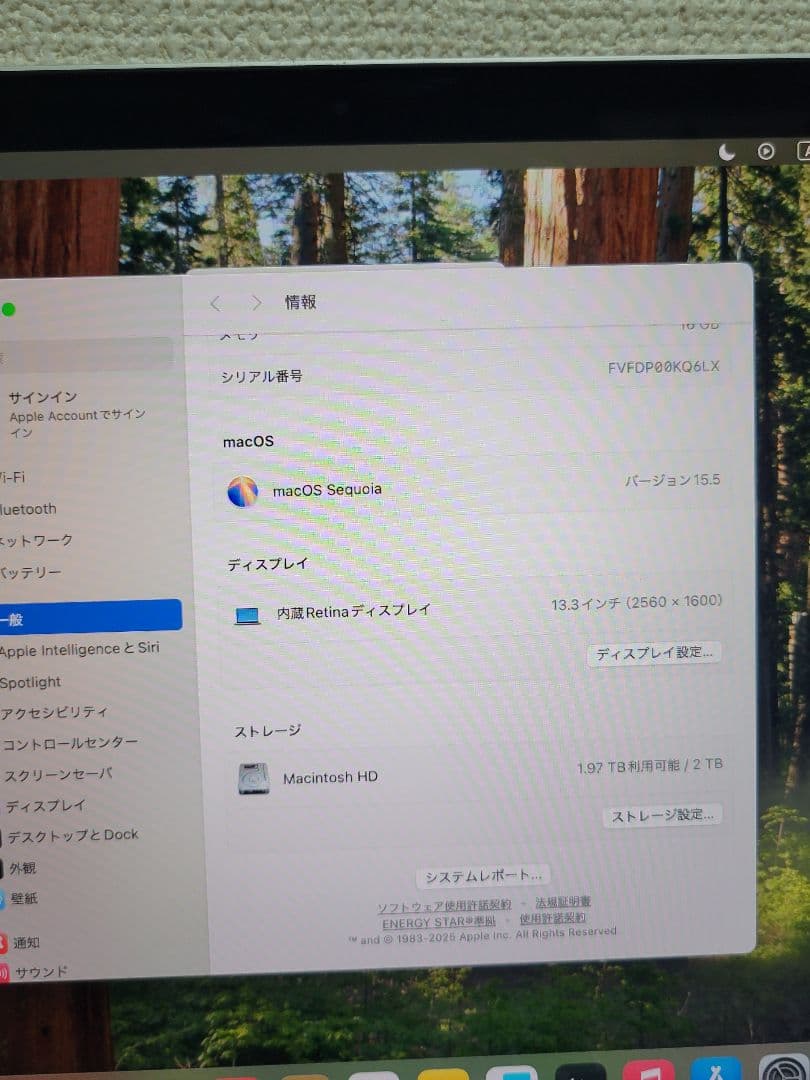This screenshot has height=1080, width=810.
Task: Click the macOS Sequoia name text
Action: (x=327, y=490)
